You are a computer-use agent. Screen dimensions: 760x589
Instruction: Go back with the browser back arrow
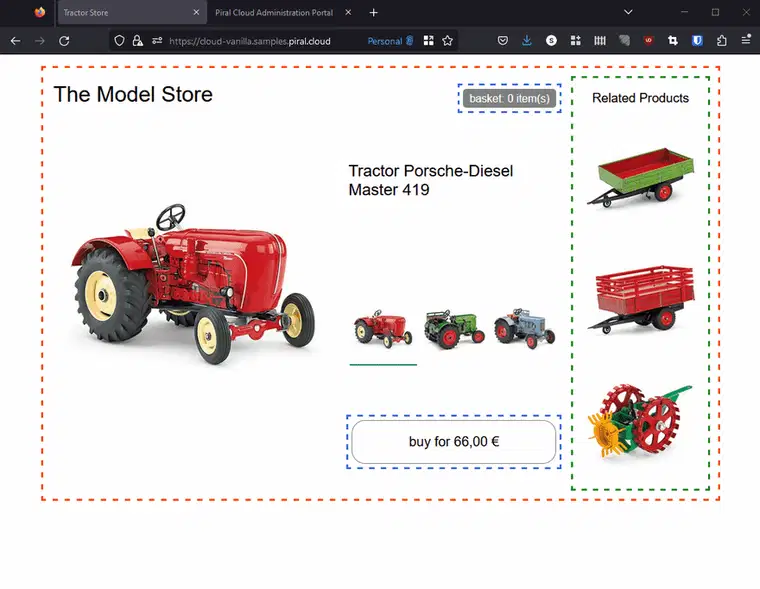(16, 41)
